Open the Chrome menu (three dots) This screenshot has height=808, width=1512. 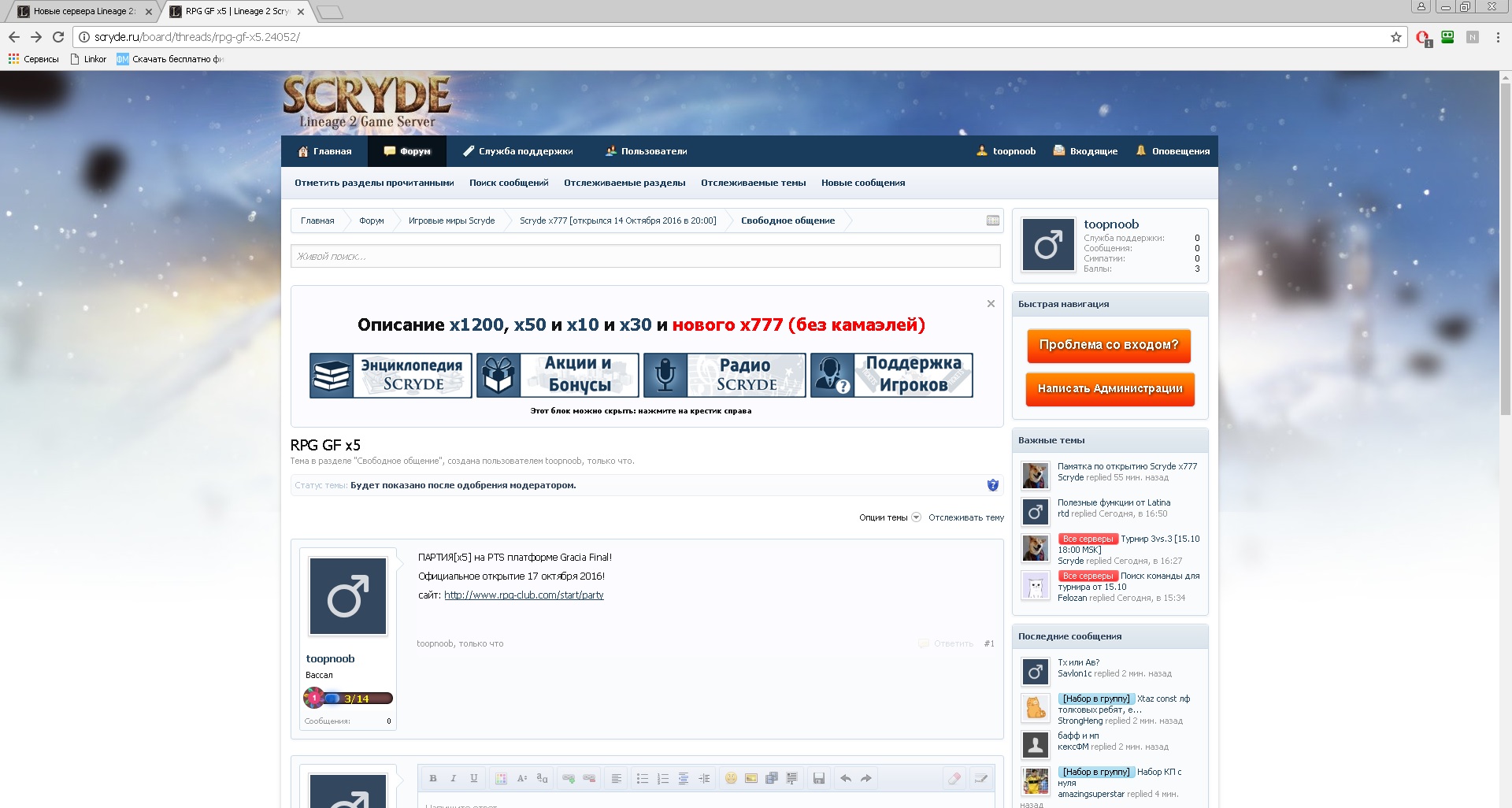click(1498, 37)
